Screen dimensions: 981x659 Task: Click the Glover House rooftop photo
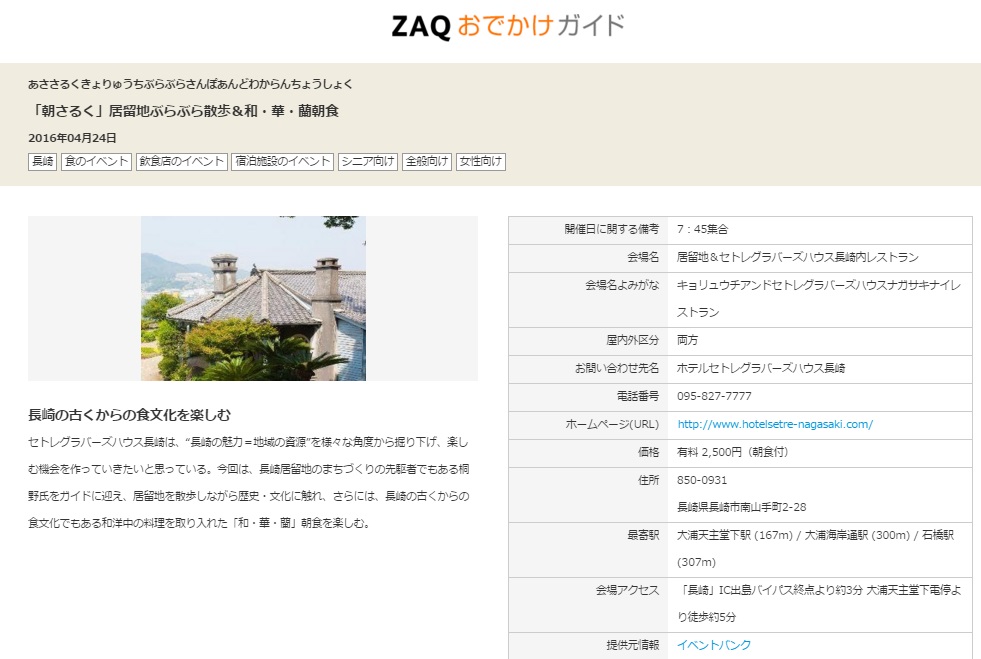click(253, 298)
